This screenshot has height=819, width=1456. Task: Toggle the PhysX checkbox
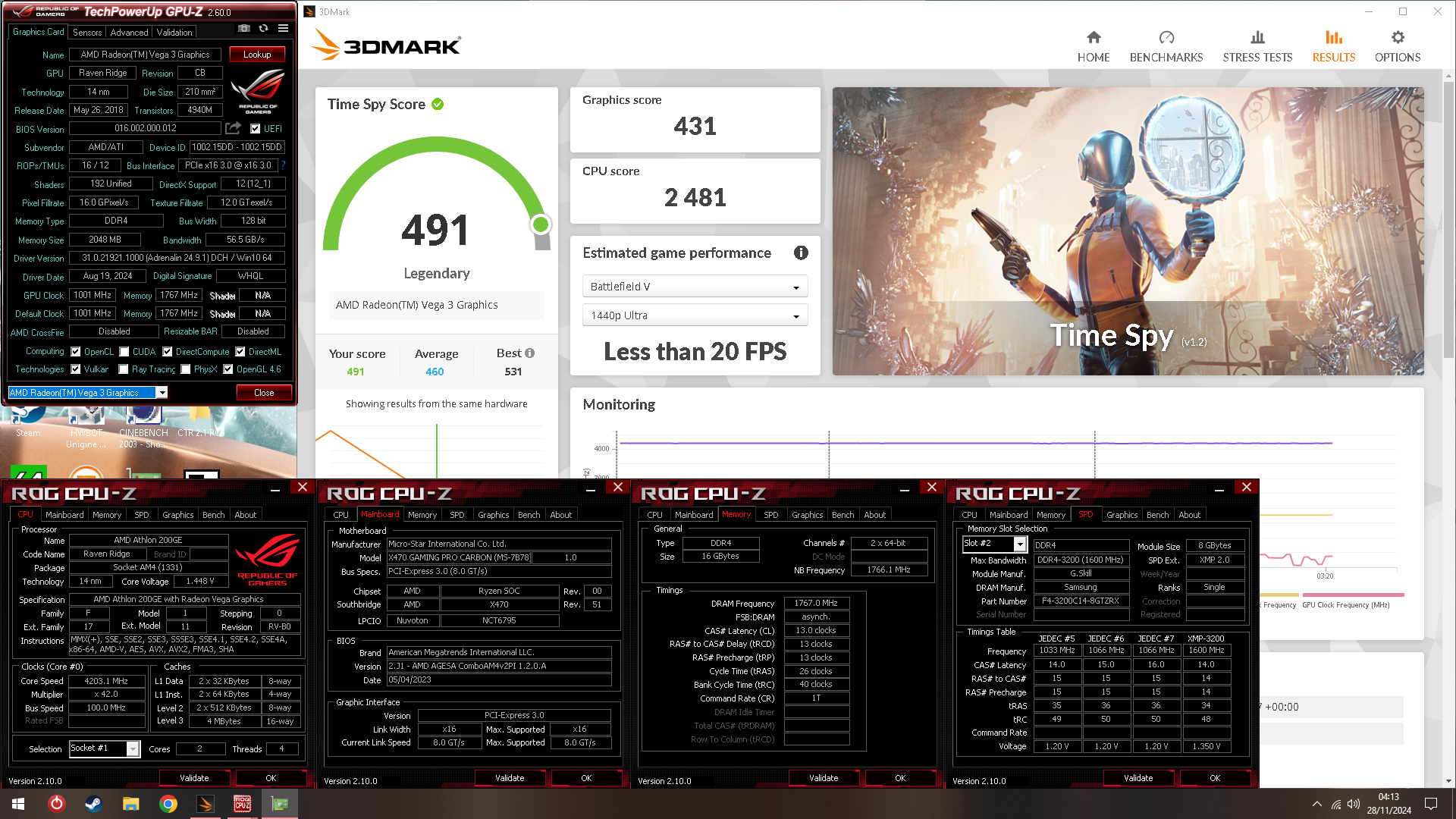186,369
